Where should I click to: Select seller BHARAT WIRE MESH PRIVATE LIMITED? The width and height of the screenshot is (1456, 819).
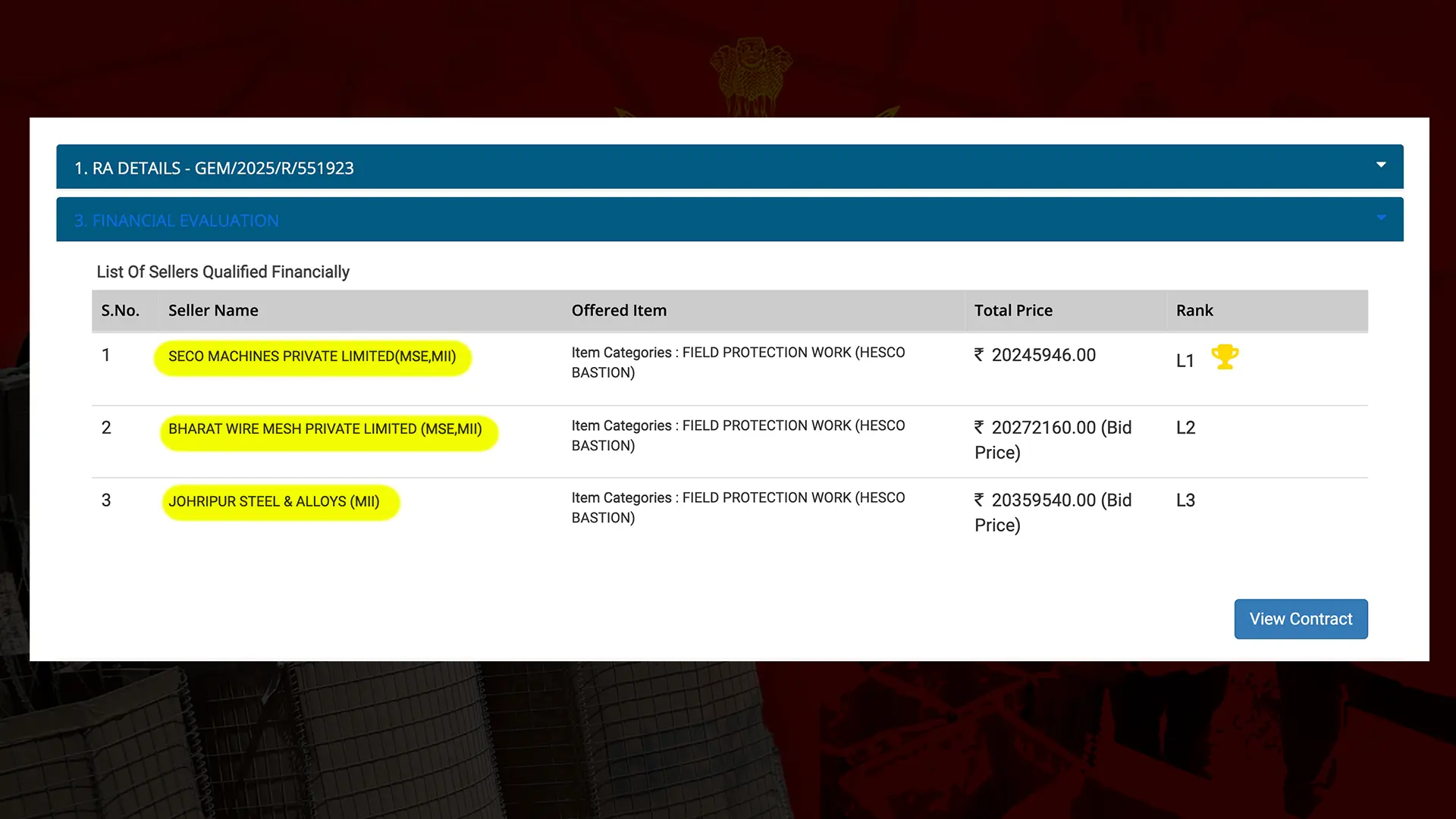(x=325, y=429)
